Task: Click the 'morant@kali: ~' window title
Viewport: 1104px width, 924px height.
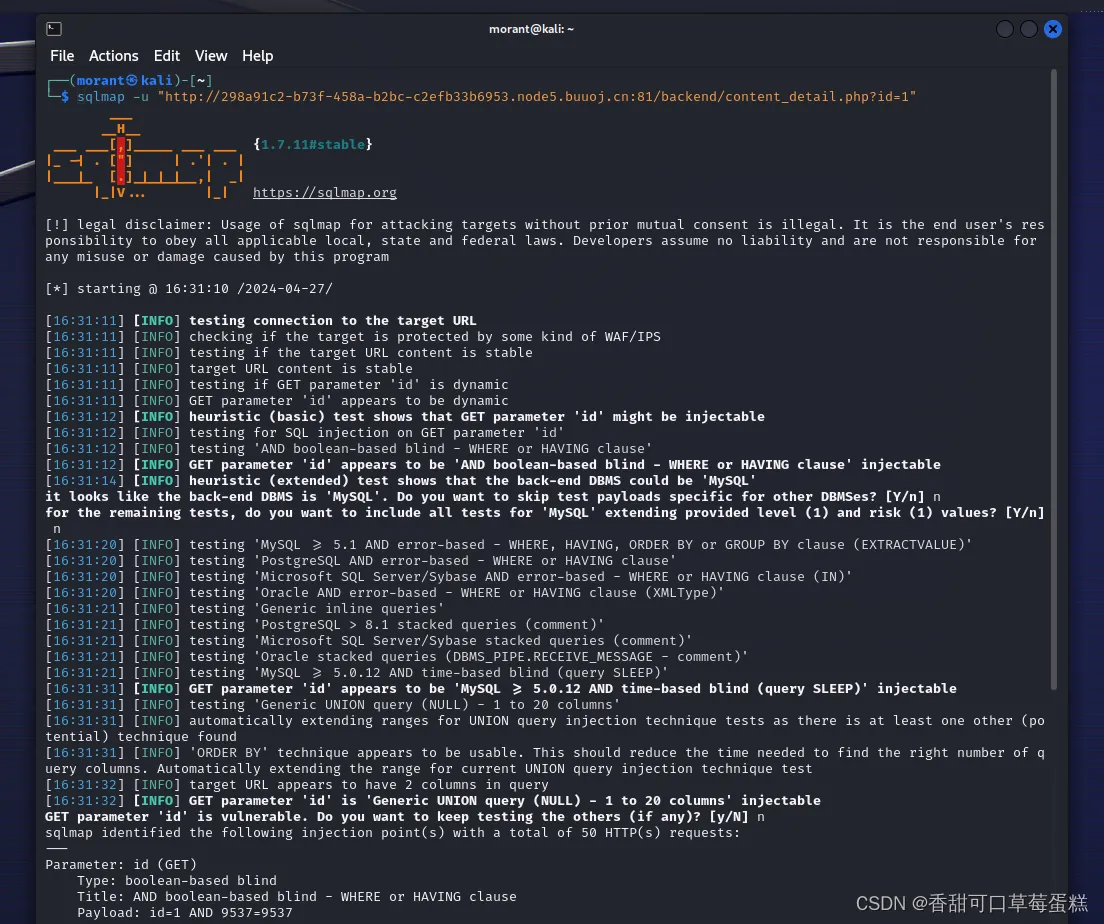Action: tap(532, 29)
